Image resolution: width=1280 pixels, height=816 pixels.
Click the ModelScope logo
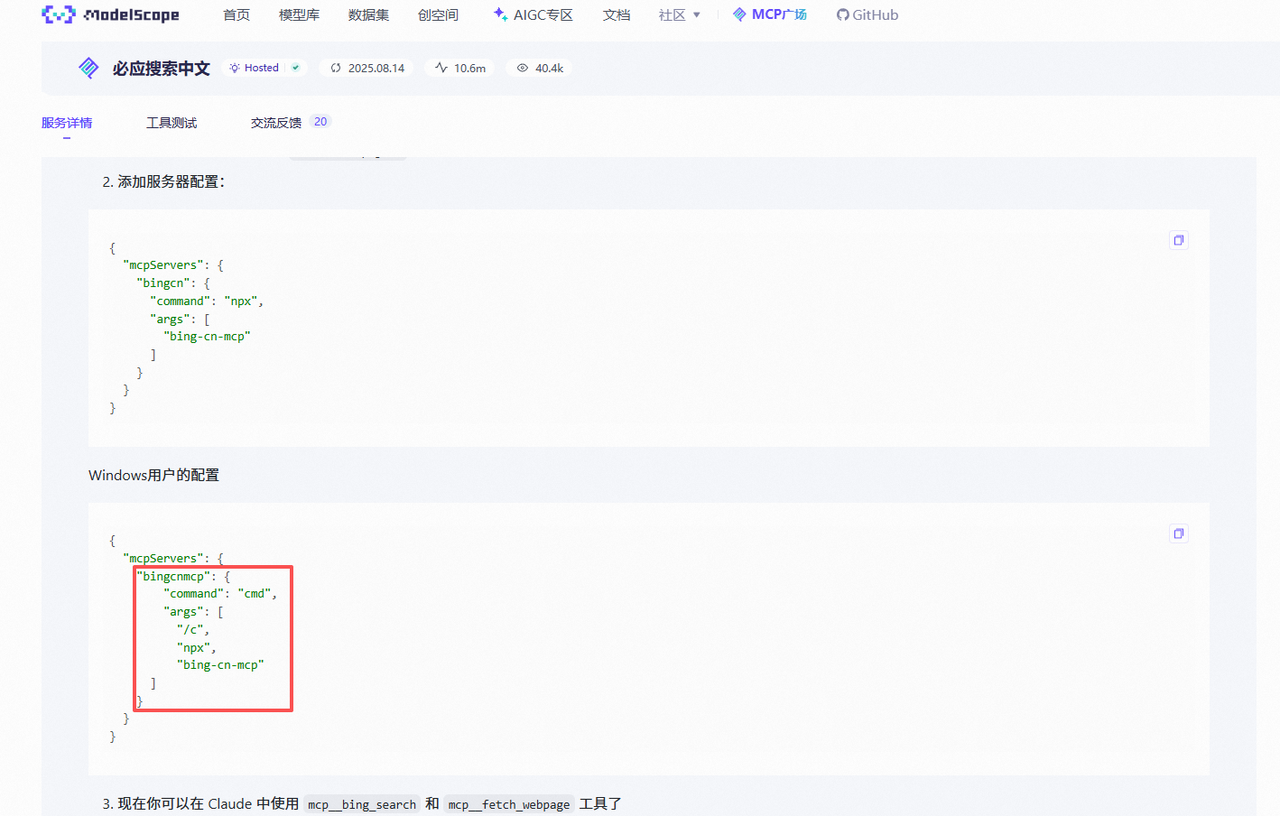pyautogui.click(x=110, y=14)
